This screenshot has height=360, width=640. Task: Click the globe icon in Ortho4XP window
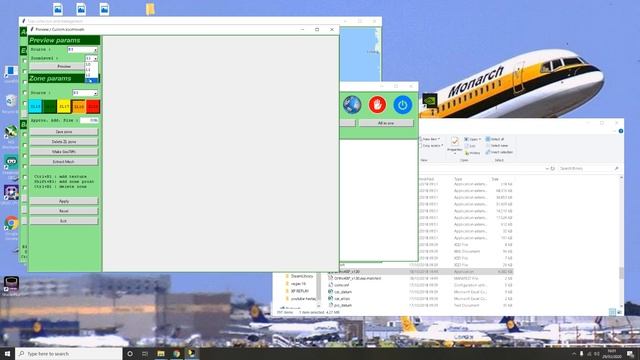352,104
